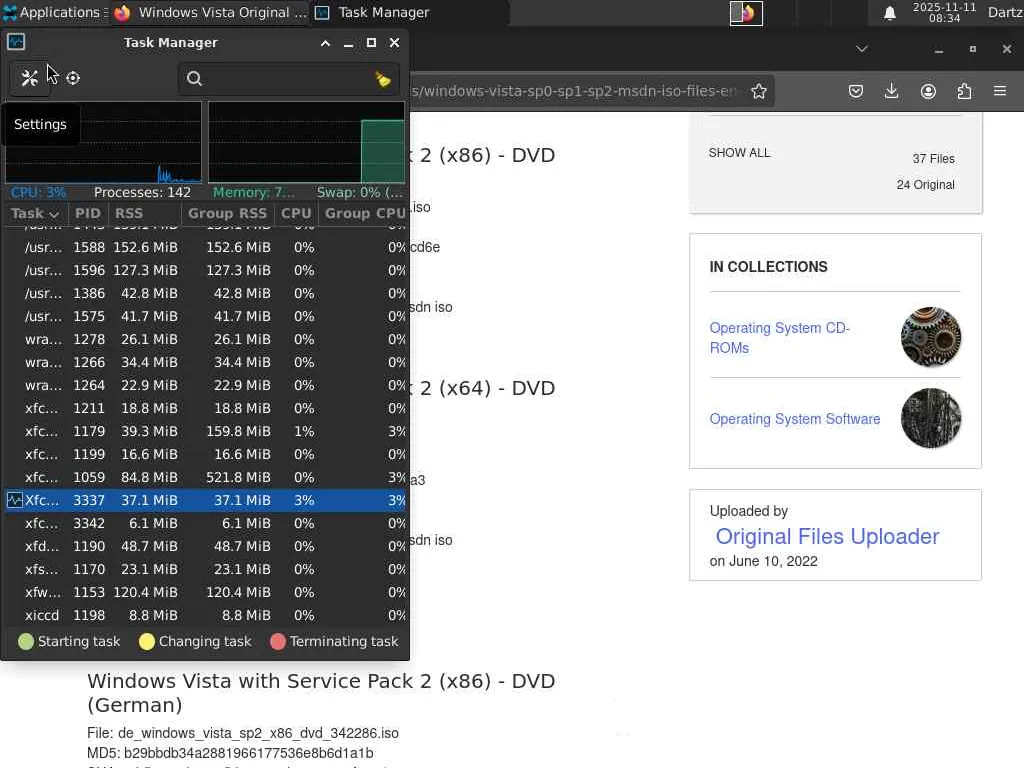Bookmark this page with star icon

(x=759, y=91)
